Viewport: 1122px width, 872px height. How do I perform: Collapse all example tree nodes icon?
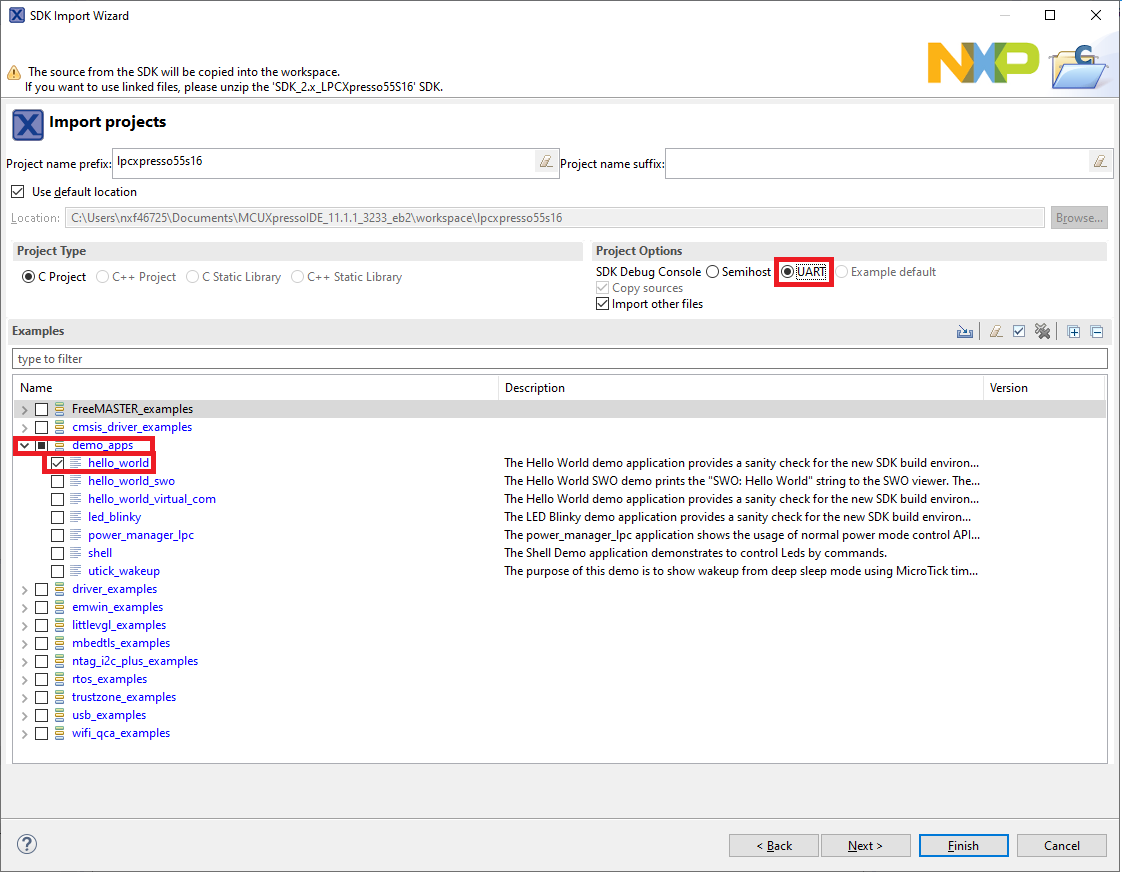pos(1097,332)
